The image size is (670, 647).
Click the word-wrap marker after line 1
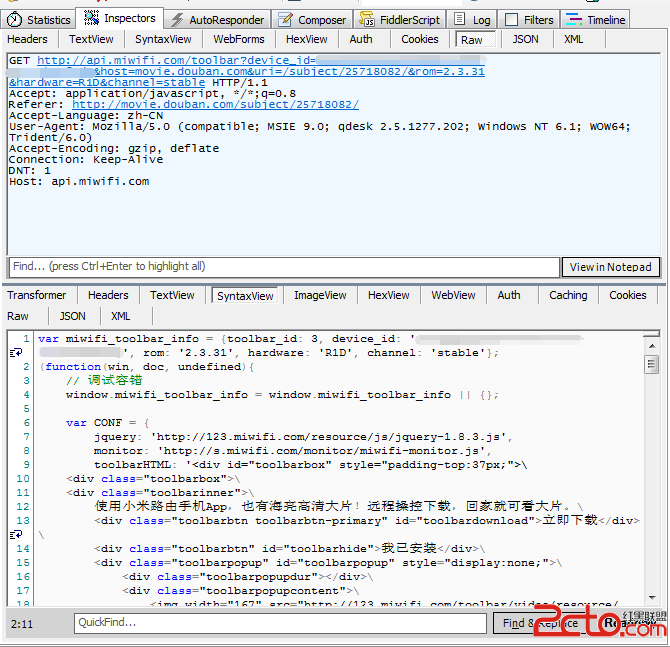click(16, 353)
